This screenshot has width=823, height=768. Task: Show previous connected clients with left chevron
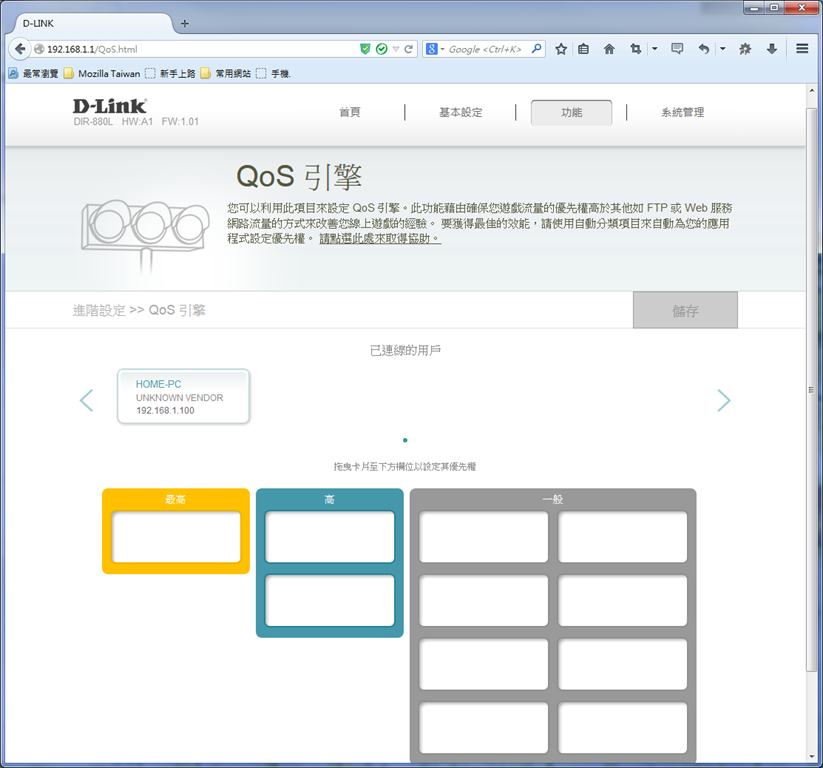pos(87,401)
